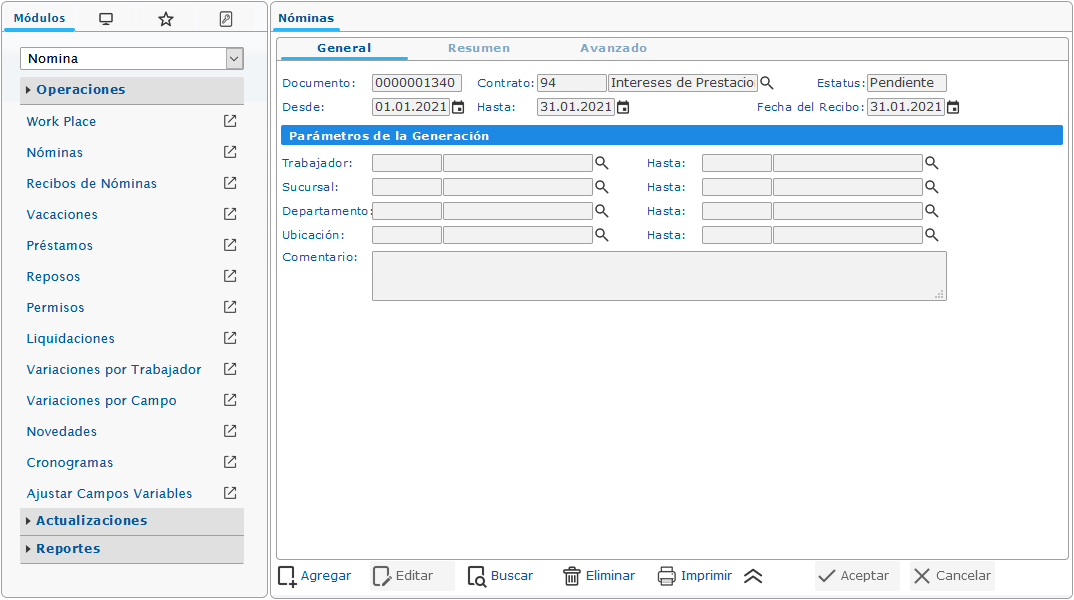Open the monitor icon tab in sidebar
1074x600 pixels.
106,19
